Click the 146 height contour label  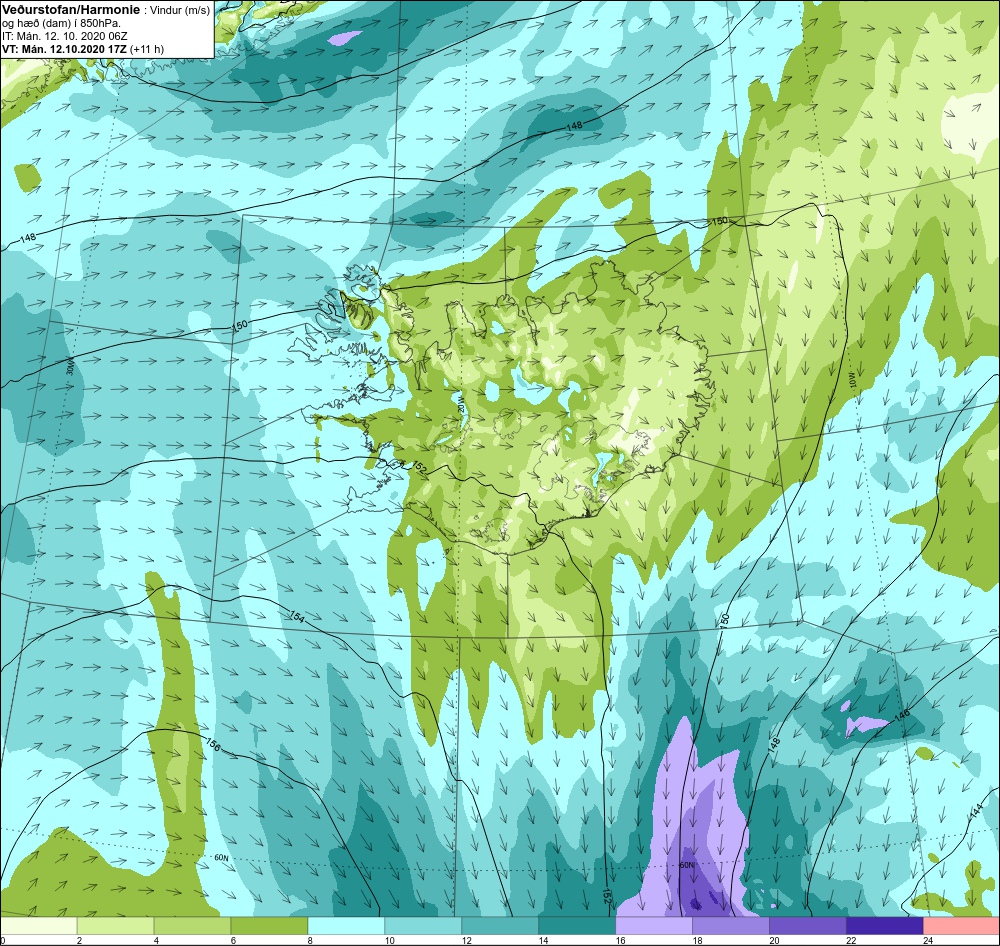[901, 714]
